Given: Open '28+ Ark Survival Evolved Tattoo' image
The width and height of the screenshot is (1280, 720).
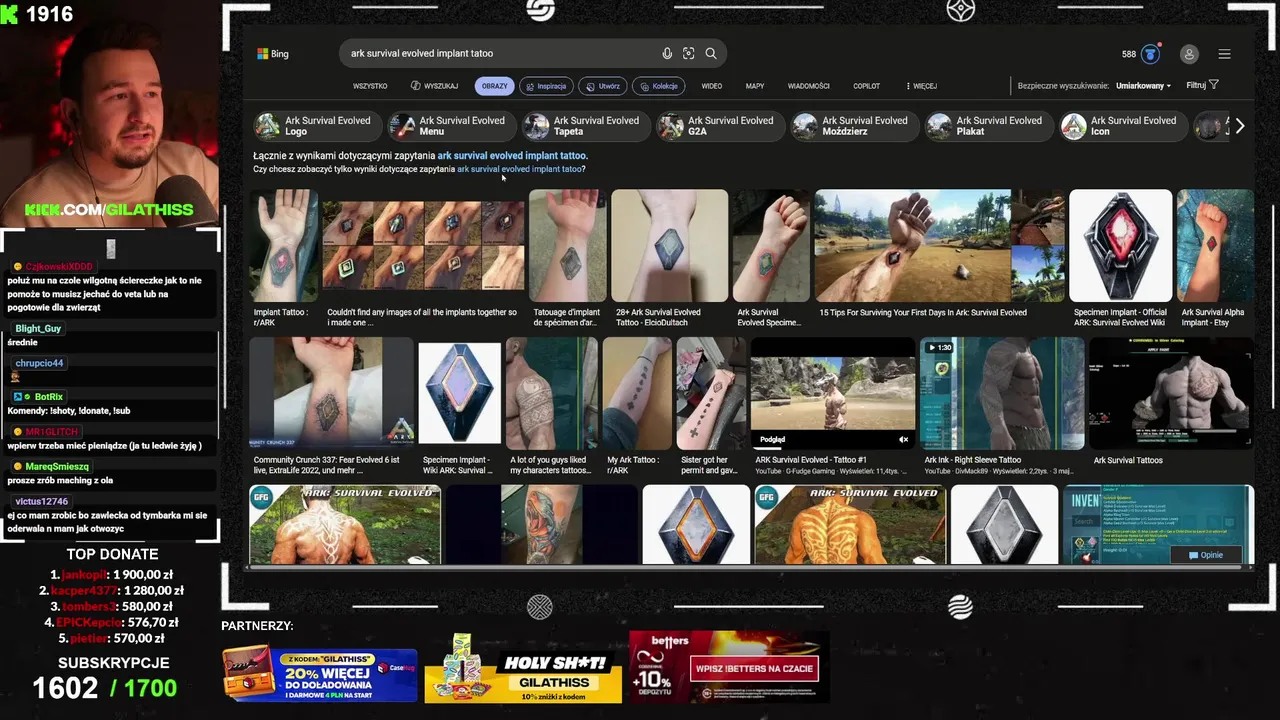Looking at the screenshot, I should coord(670,246).
